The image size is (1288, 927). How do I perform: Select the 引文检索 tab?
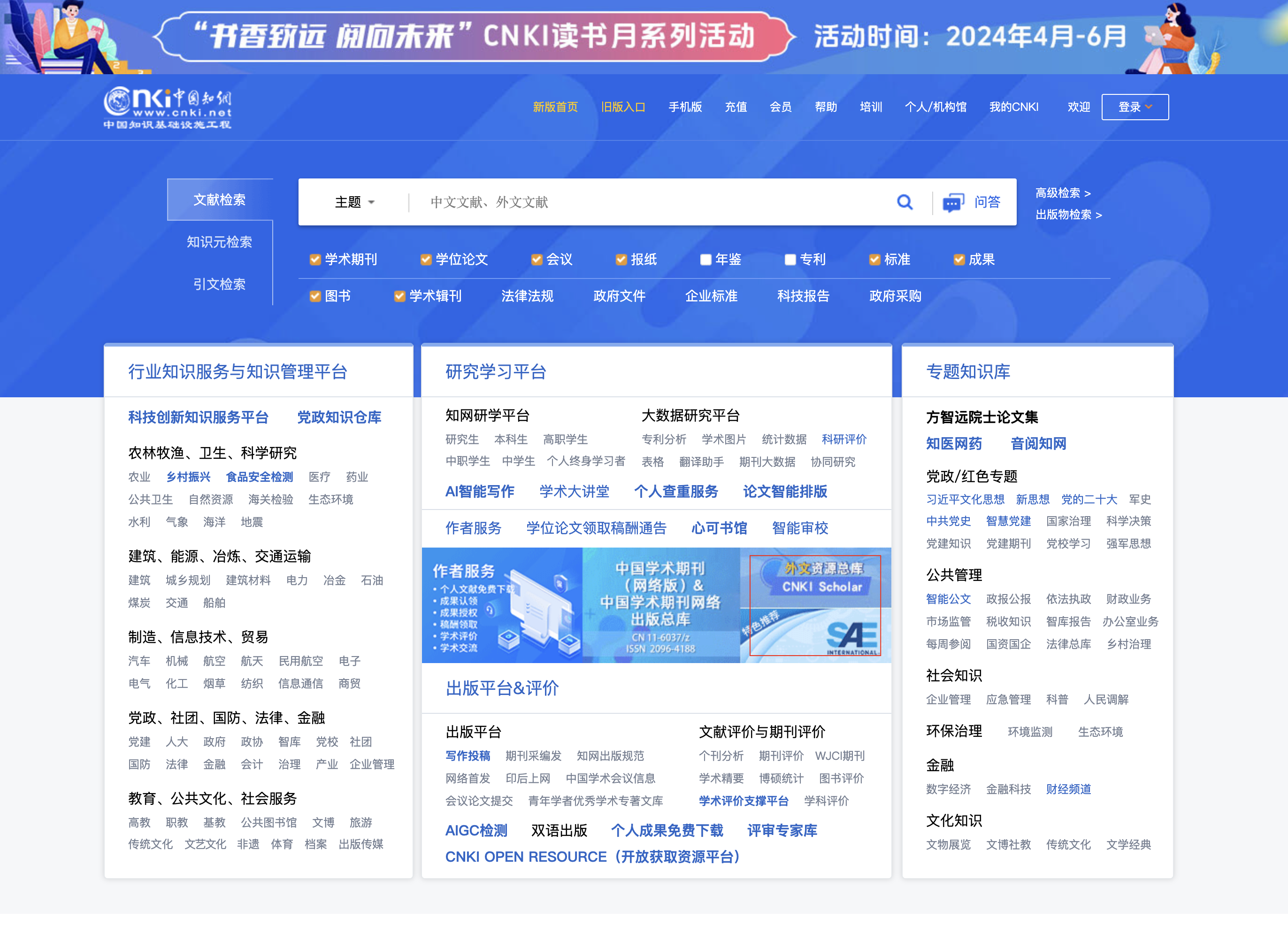click(220, 284)
